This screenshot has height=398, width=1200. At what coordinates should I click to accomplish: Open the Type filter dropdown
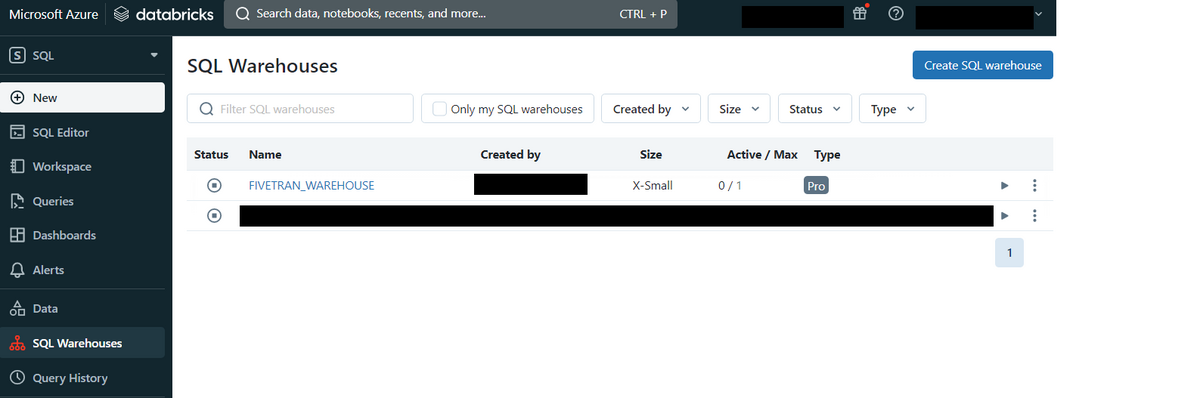pyautogui.click(x=892, y=109)
